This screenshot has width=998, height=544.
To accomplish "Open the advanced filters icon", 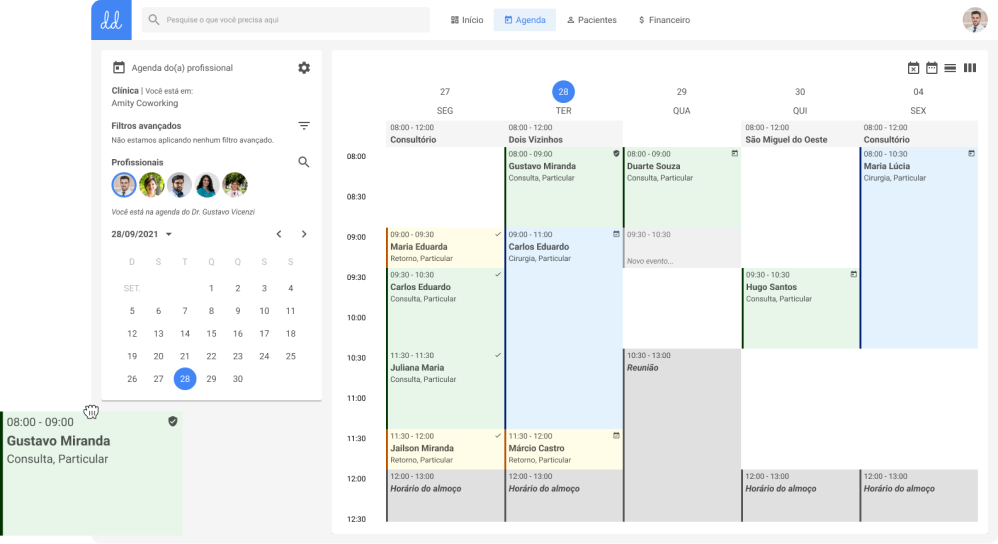I will (304, 126).
